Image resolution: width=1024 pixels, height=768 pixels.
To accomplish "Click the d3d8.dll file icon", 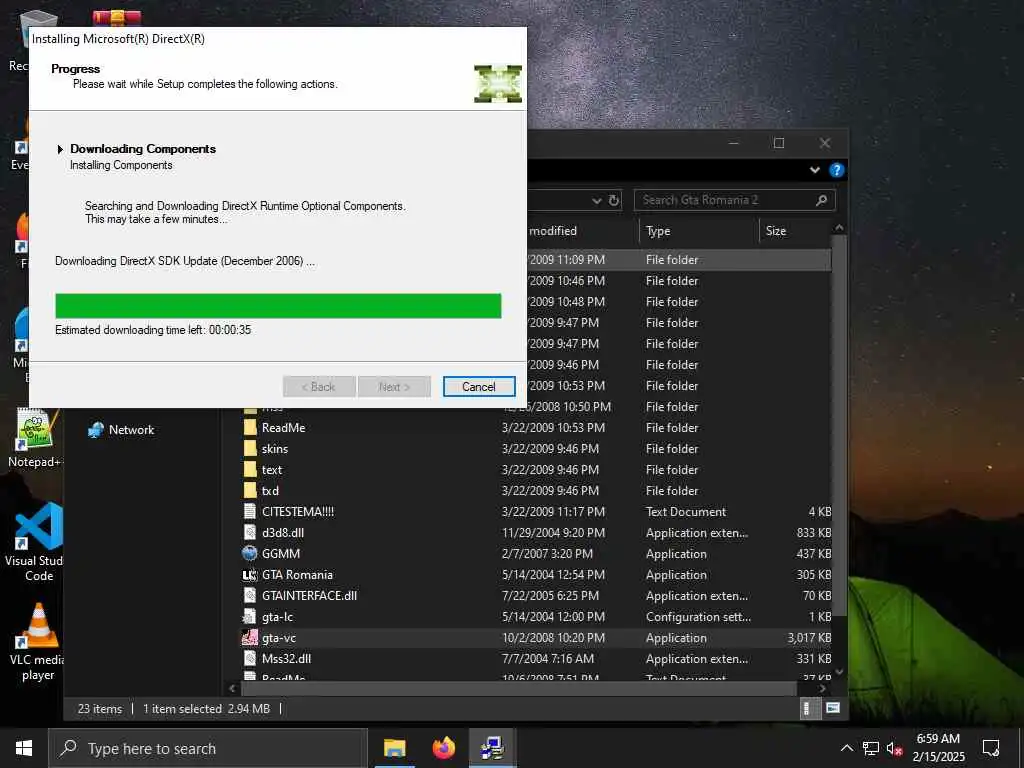I will (249, 532).
